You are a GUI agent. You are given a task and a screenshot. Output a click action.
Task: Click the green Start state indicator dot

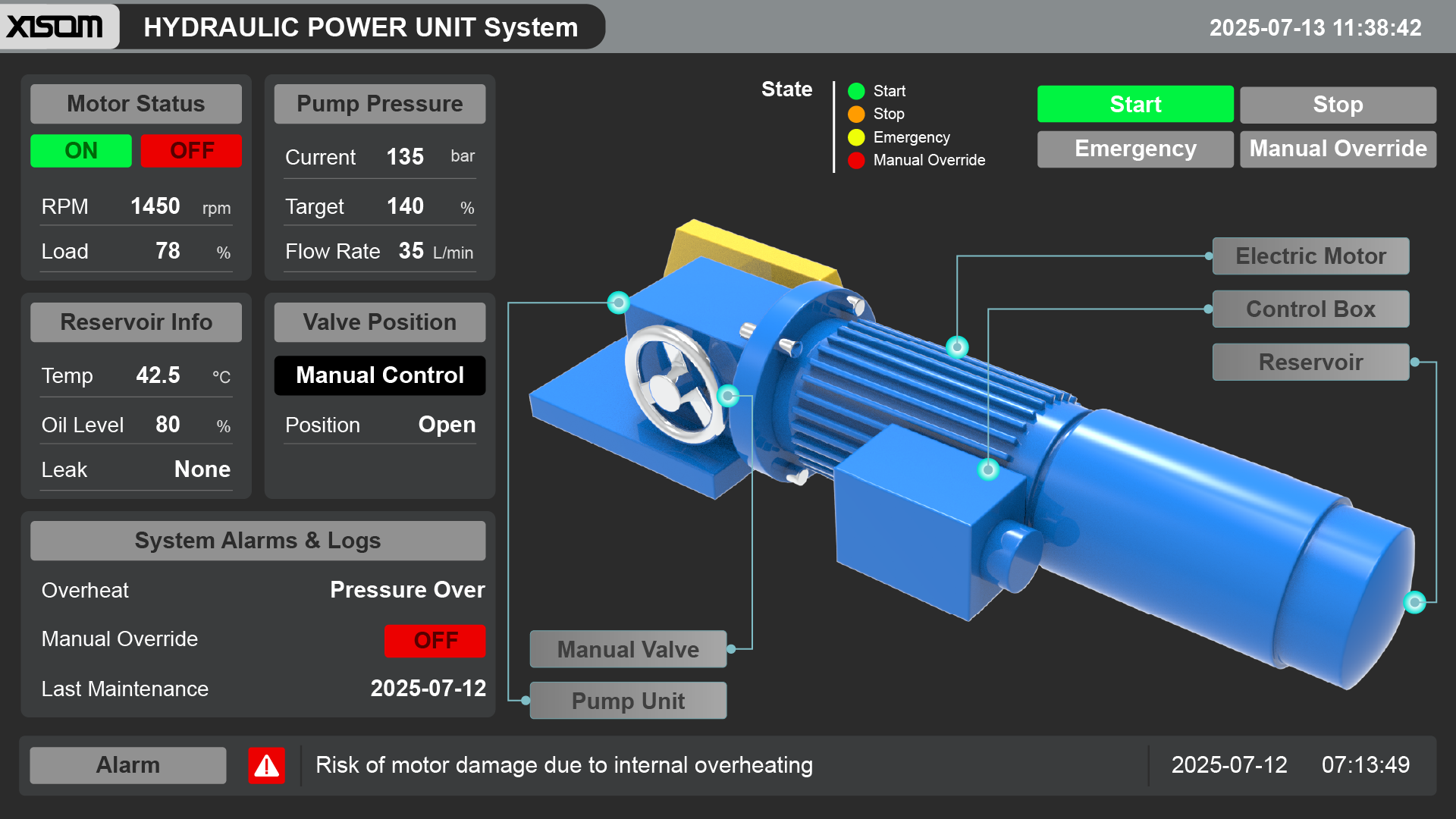pyautogui.click(x=856, y=91)
